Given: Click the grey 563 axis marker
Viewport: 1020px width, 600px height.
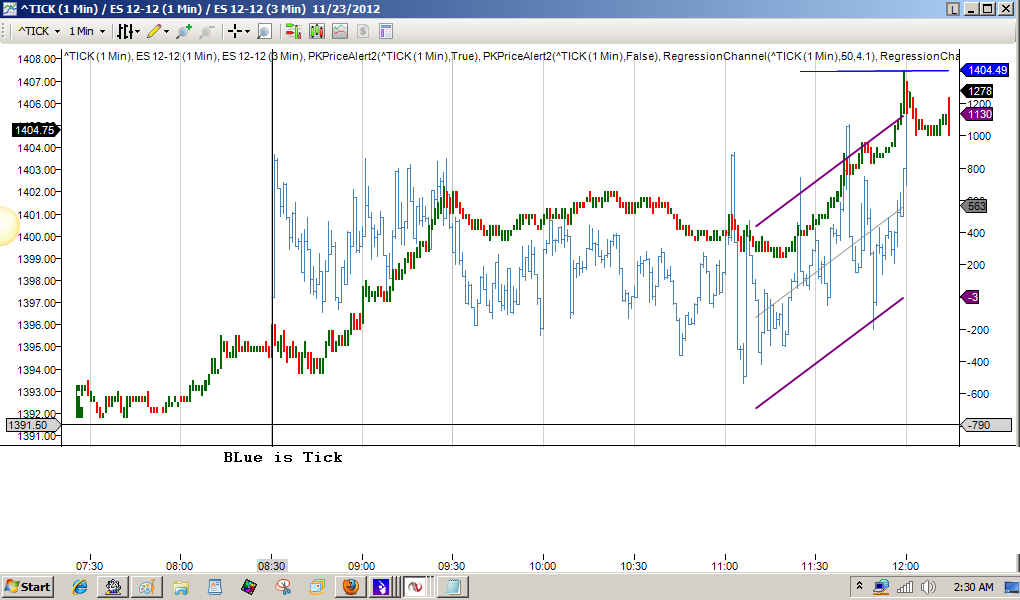Looking at the screenshot, I should coord(974,206).
